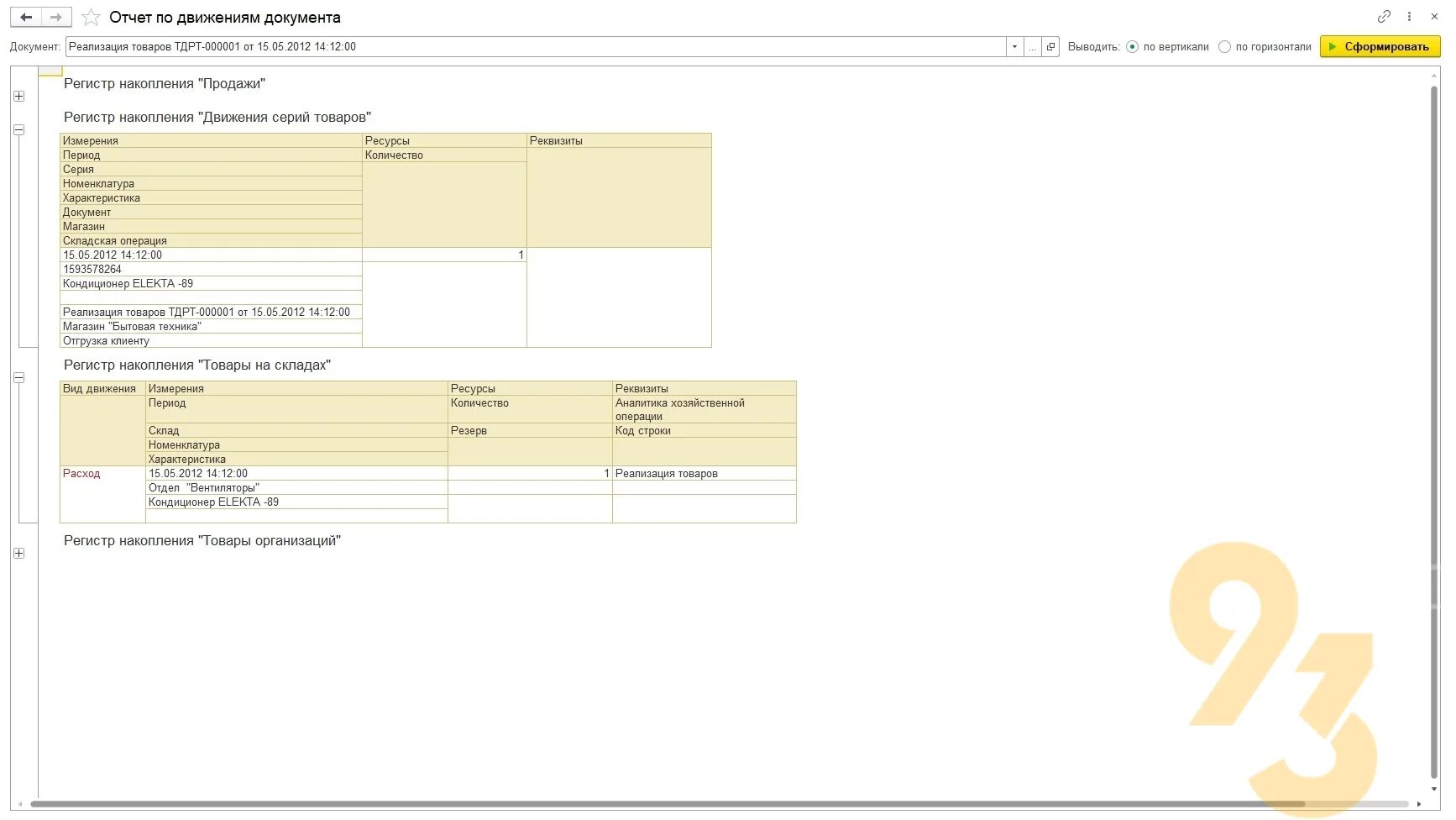The width and height of the screenshot is (1456, 820).
Task: Copy link to this report via chain icon
Action: [1384, 16]
